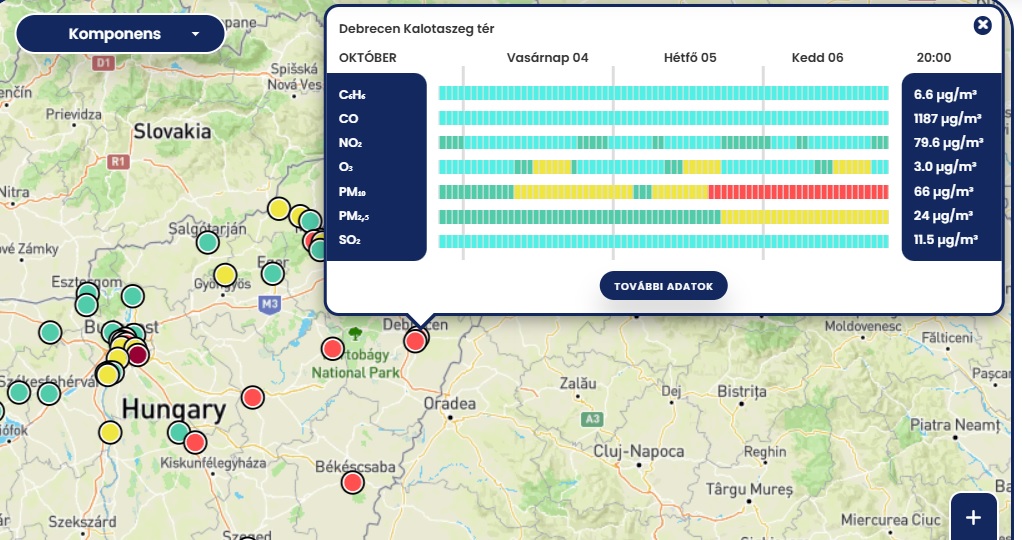1022x540 pixels.
Task: Click the green station marker at Eger
Action: click(x=272, y=273)
